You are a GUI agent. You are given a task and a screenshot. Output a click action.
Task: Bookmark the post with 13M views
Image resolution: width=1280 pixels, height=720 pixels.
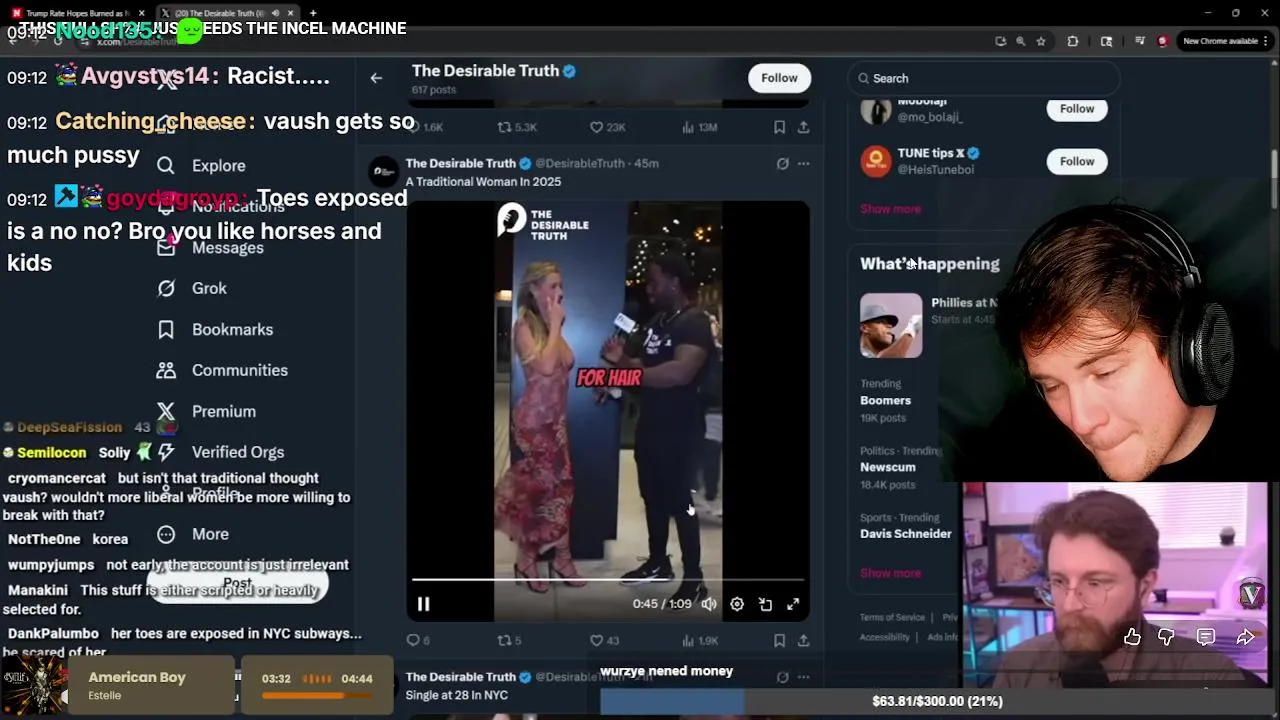click(779, 127)
